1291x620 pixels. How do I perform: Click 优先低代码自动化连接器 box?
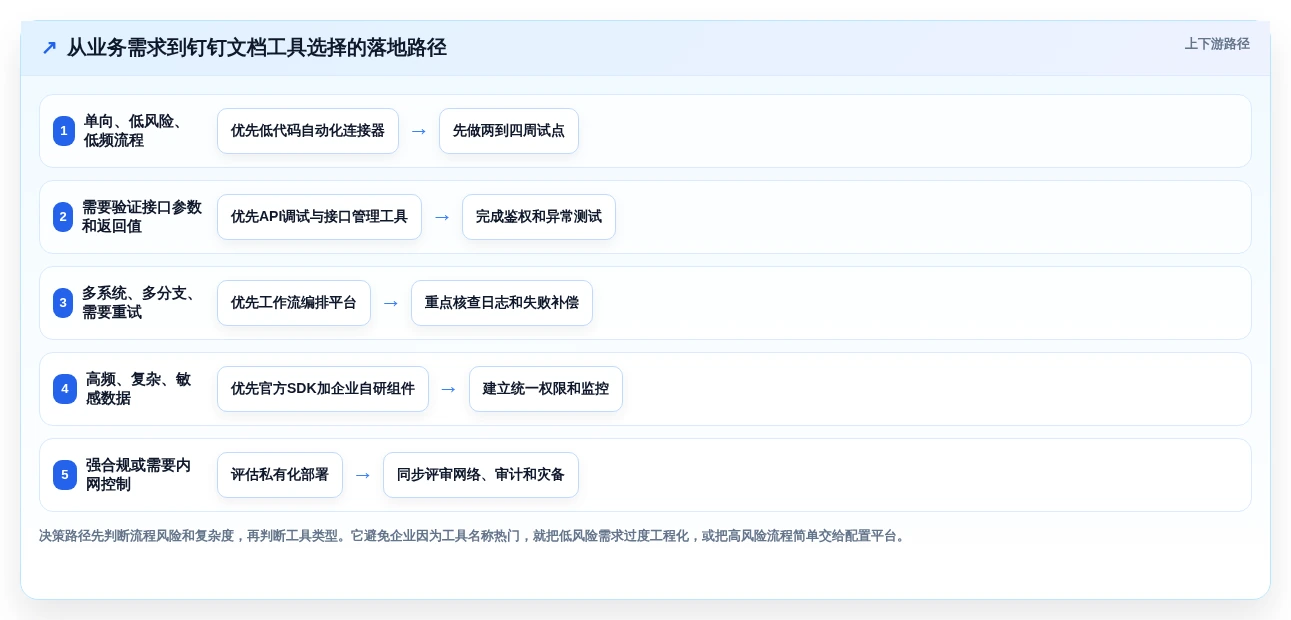[308, 131]
